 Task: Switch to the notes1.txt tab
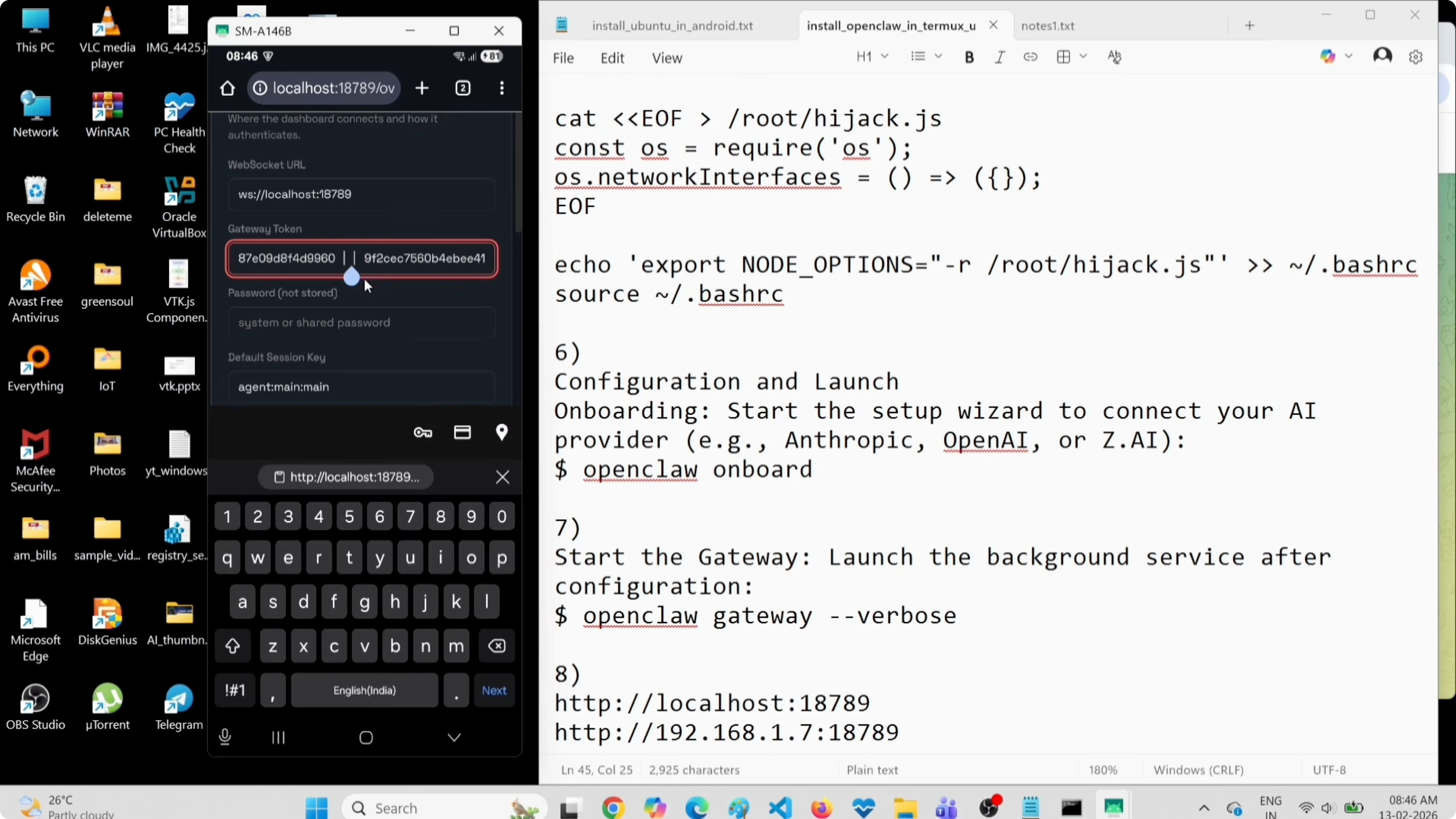pos(1048,25)
